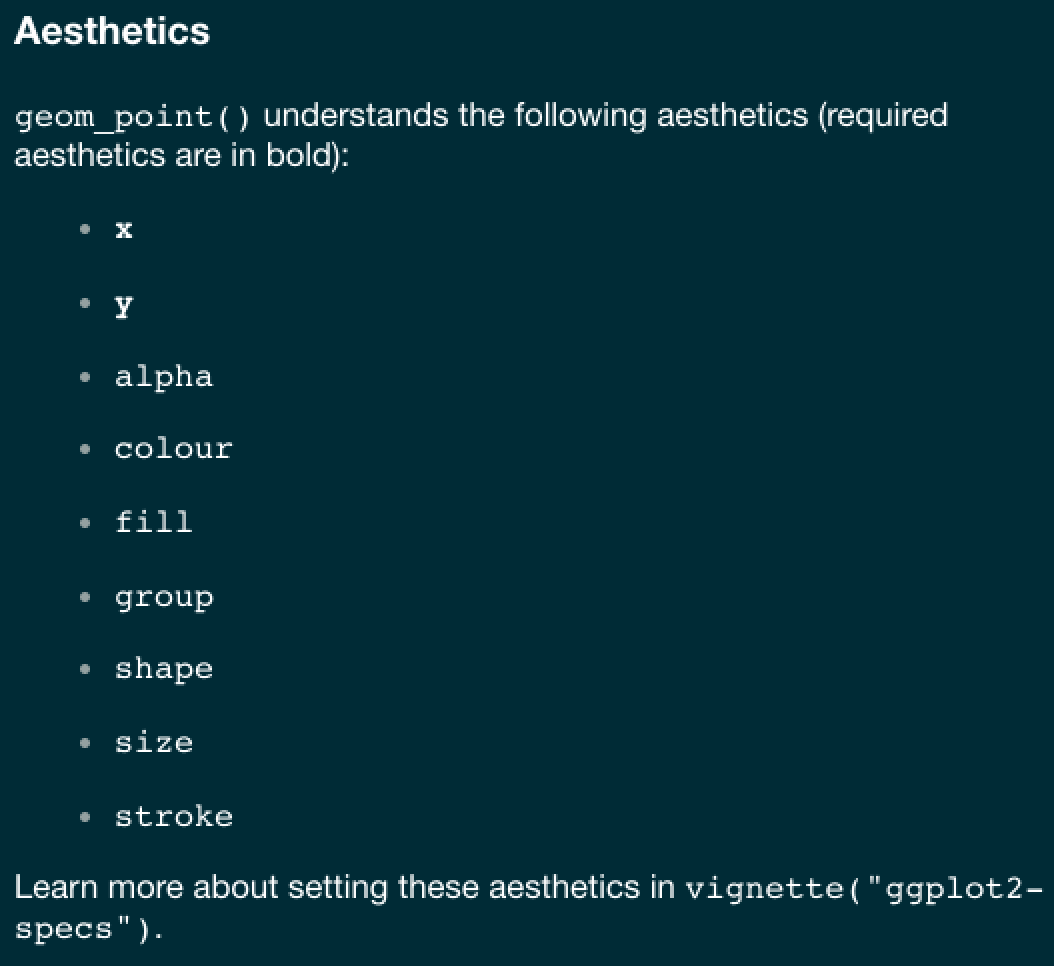Viewport: 1054px width, 966px height.
Task: Click the bold x aesthetic item
Action: click(x=124, y=230)
